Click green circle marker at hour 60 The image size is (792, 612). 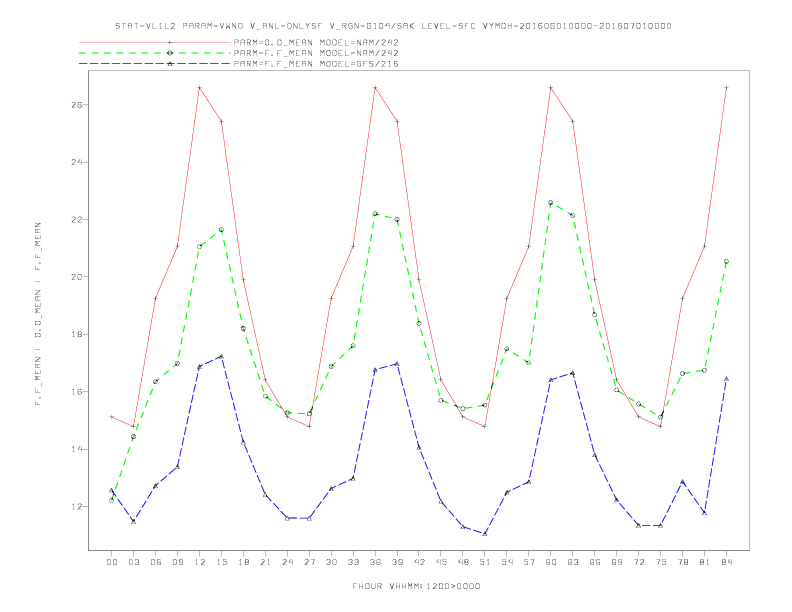551,202
